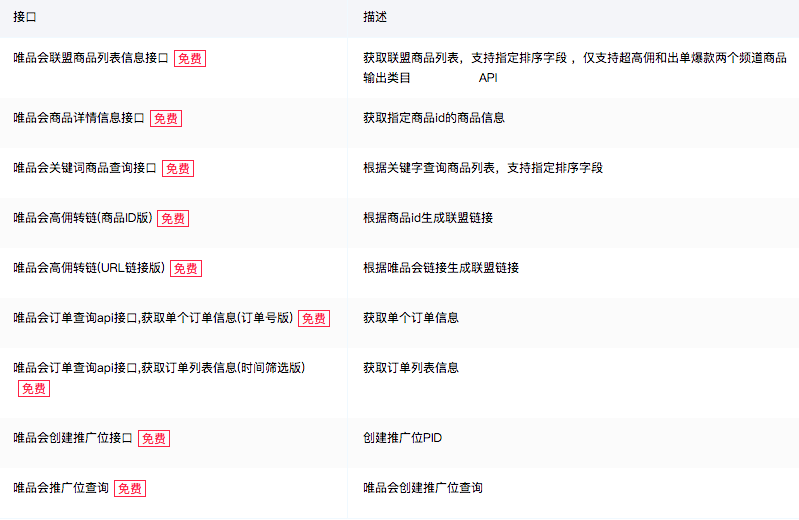Image resolution: width=799 pixels, height=520 pixels.
Task: Open 唯品会商品详情信息接口 link
Action: (x=79, y=118)
